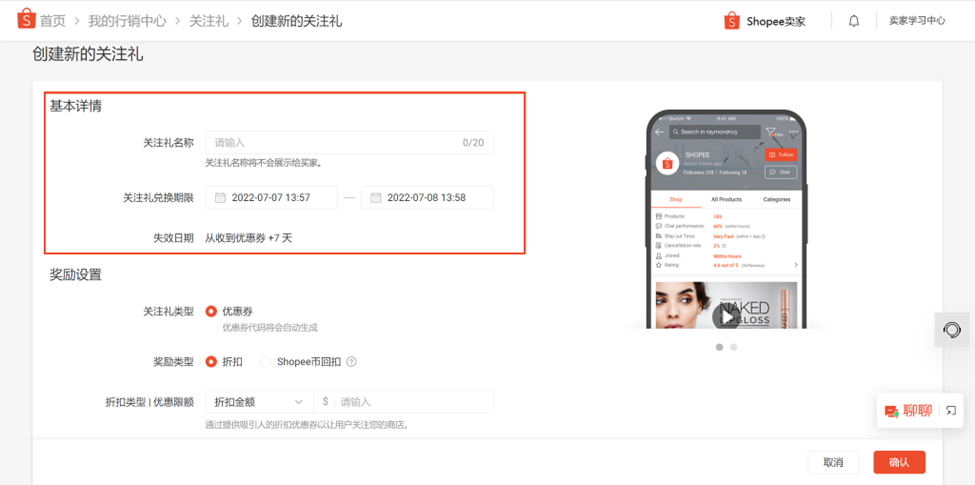The image size is (975, 485).
Task: Open the end date picker 2022-07-08 13:58
Action: (x=427, y=198)
